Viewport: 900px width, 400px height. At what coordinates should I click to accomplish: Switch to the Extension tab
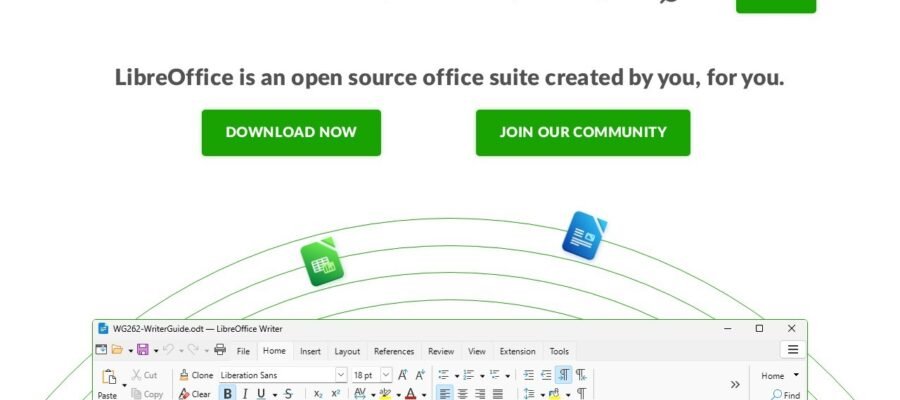518,351
